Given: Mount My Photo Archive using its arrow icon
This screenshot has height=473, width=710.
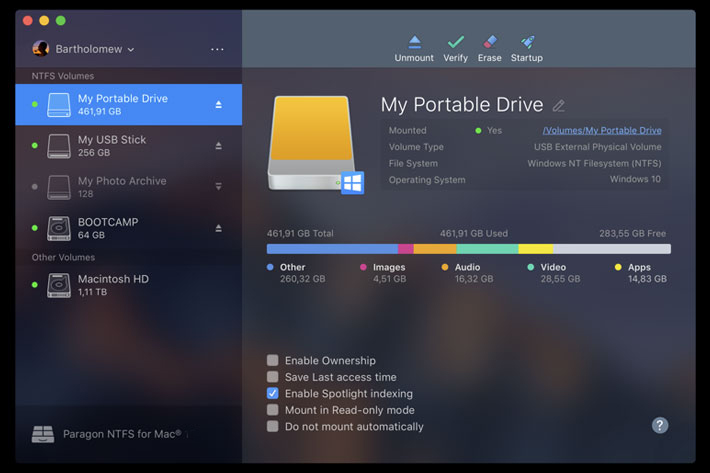Looking at the screenshot, I should 218,186.
